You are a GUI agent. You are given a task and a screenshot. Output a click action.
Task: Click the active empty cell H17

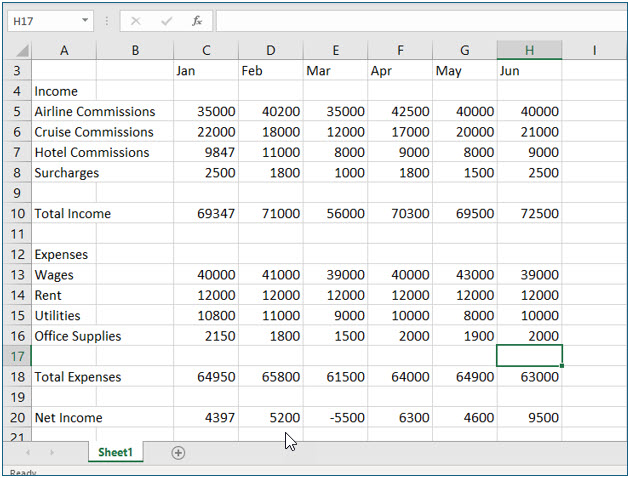tap(529, 356)
